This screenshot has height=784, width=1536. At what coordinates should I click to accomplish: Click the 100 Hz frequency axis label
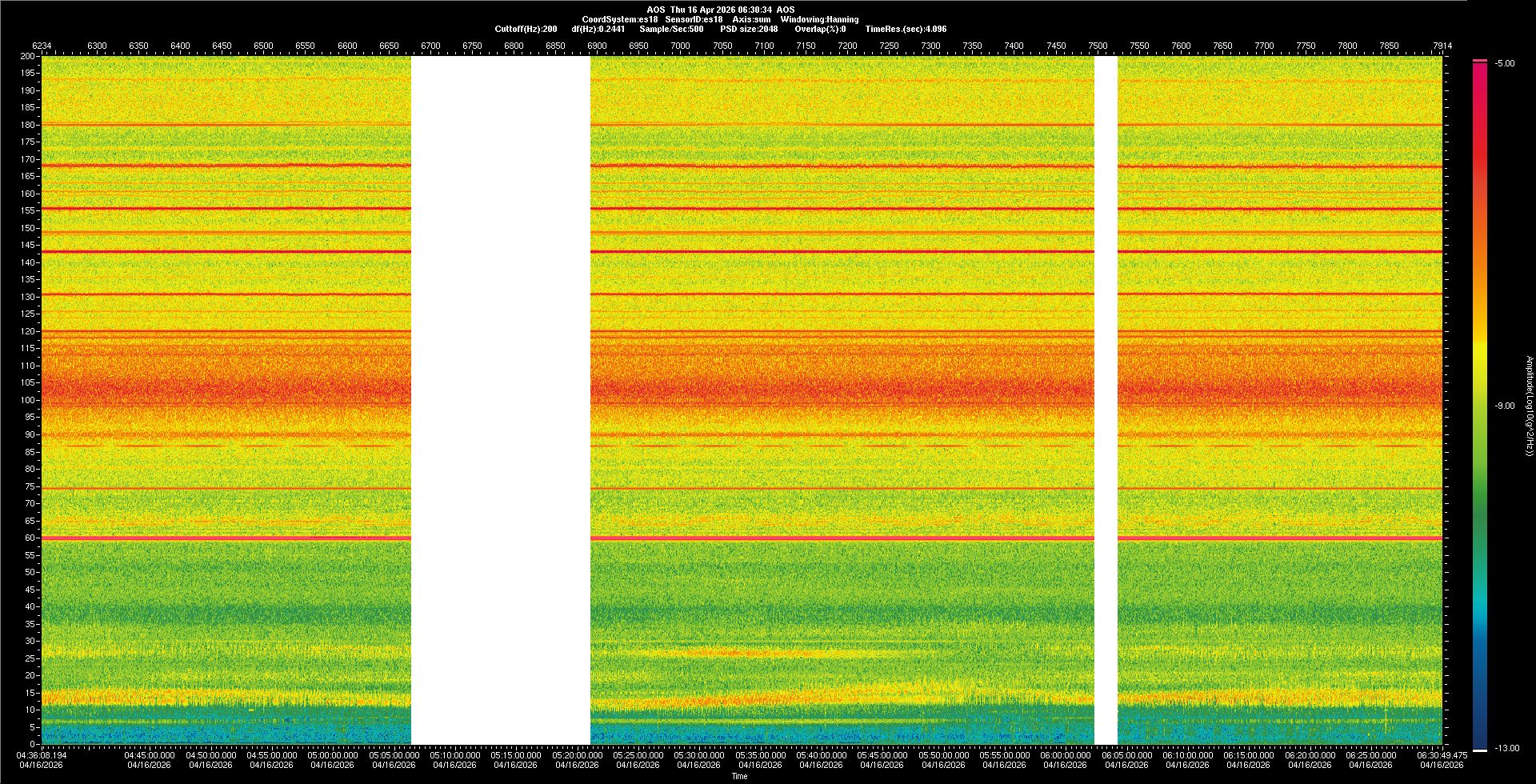tap(27, 400)
